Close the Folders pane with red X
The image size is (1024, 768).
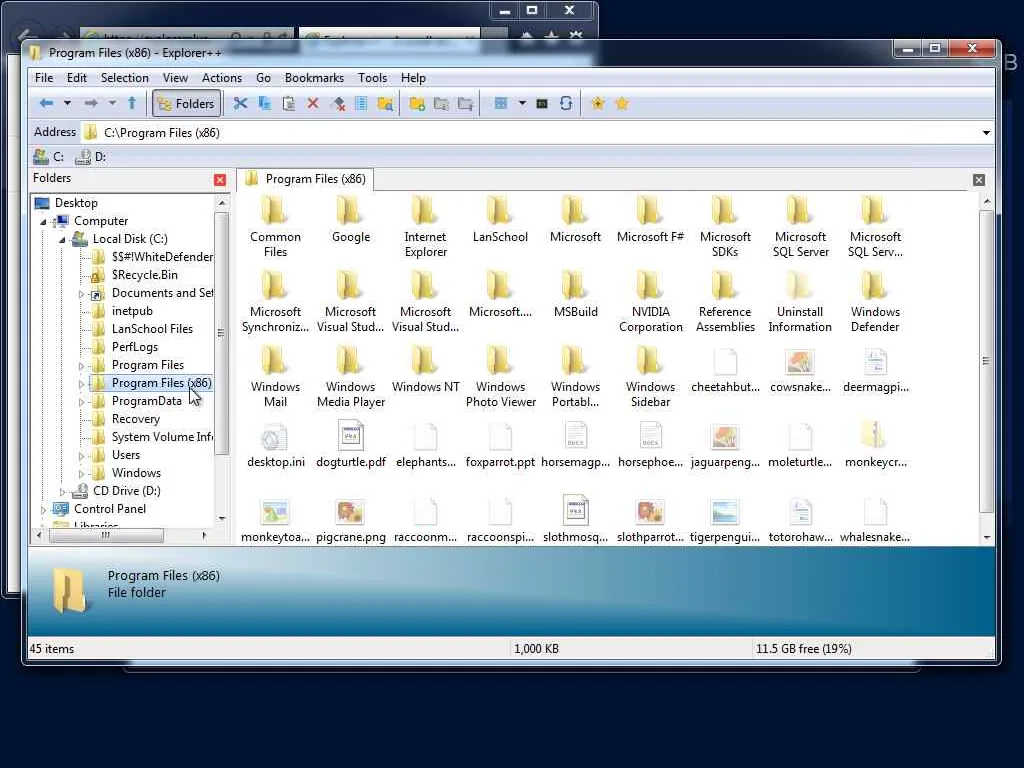(220, 180)
